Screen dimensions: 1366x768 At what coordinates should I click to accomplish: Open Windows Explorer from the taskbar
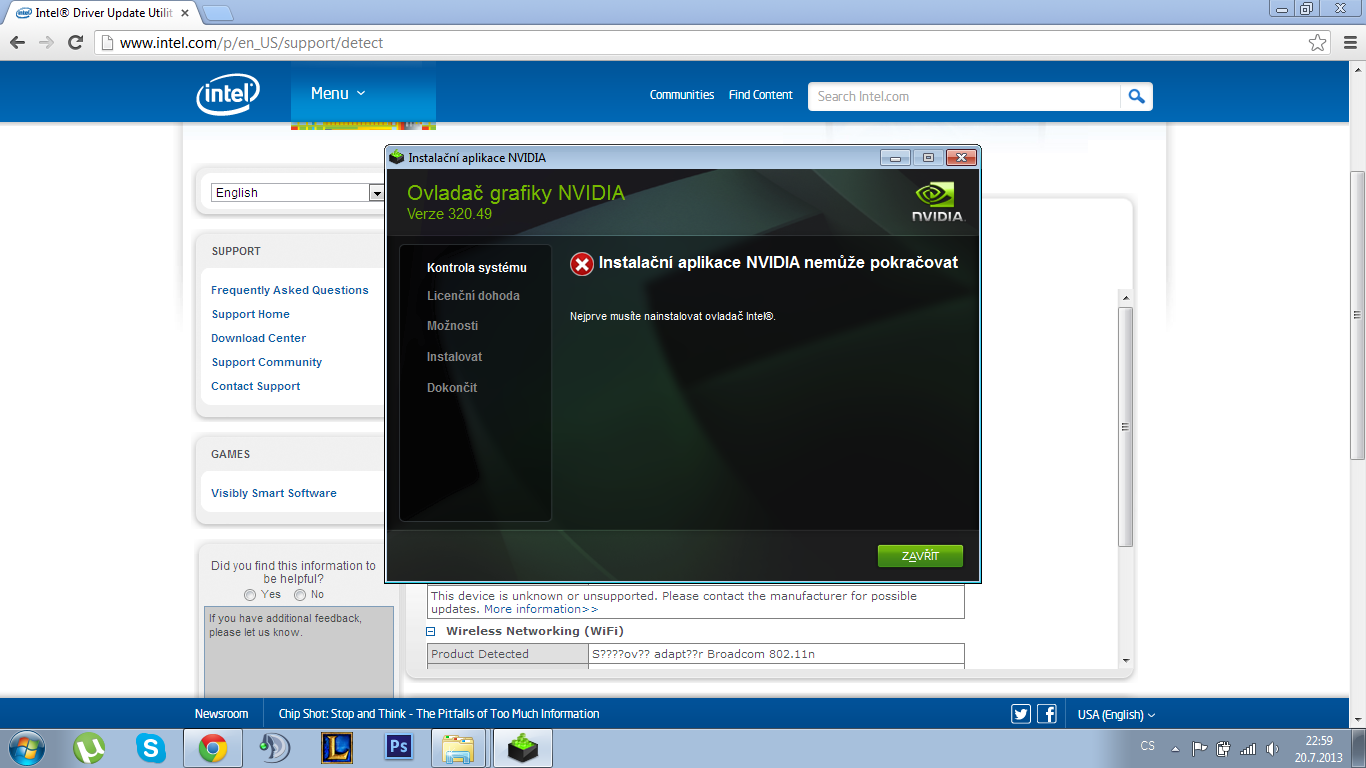click(459, 748)
